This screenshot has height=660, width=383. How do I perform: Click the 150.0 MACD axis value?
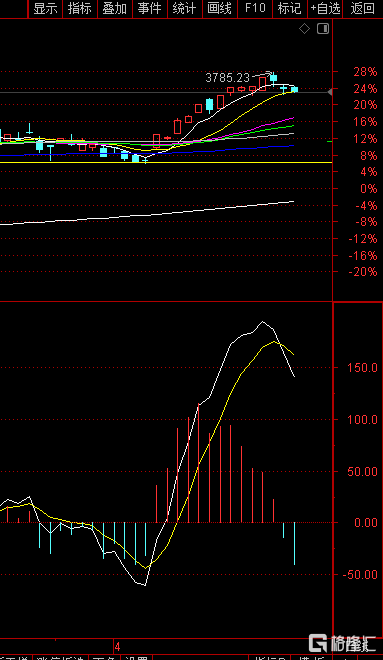362,368
